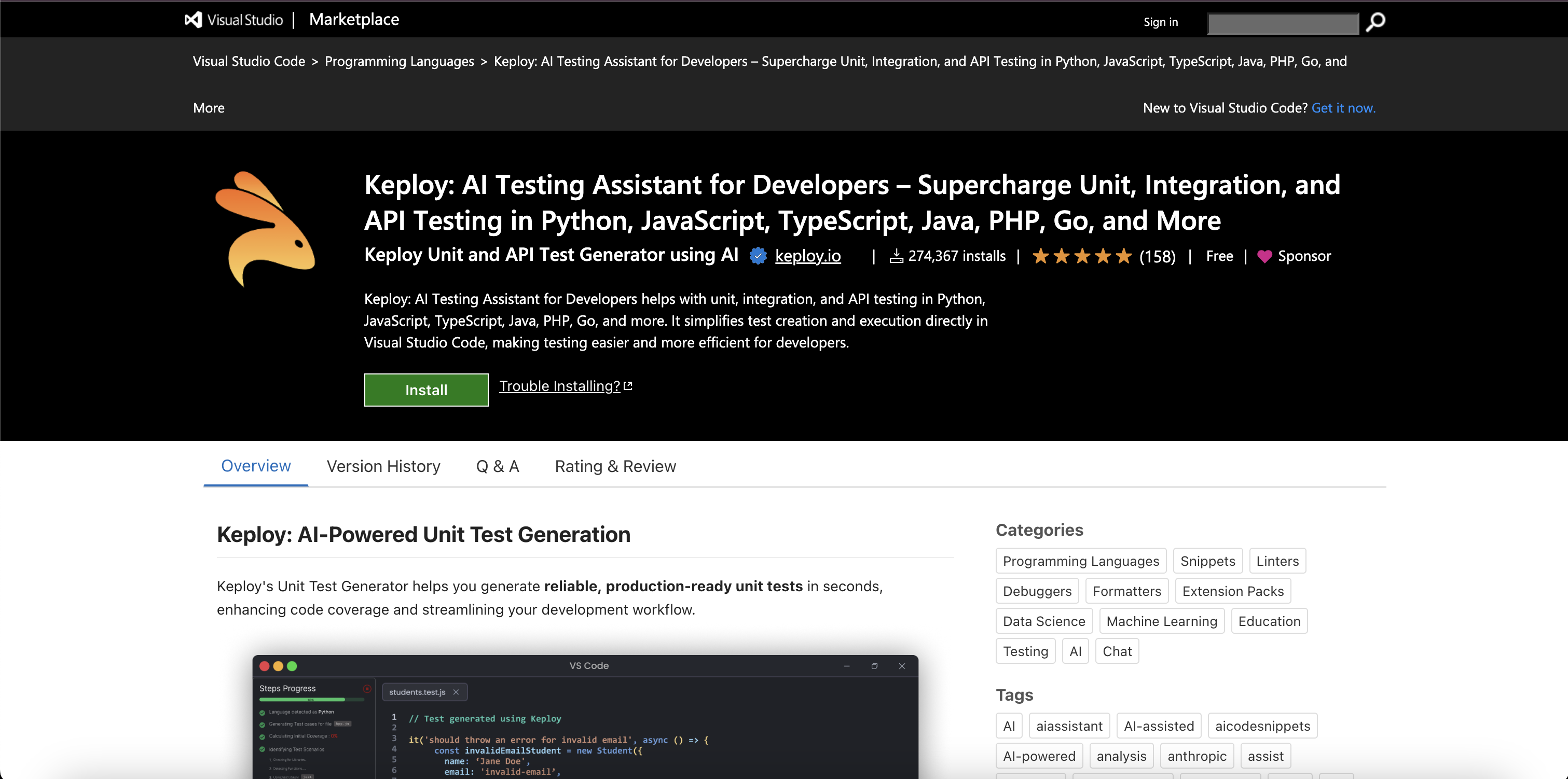Open the Sign in link
The width and height of the screenshot is (1568, 779).
click(x=1160, y=22)
